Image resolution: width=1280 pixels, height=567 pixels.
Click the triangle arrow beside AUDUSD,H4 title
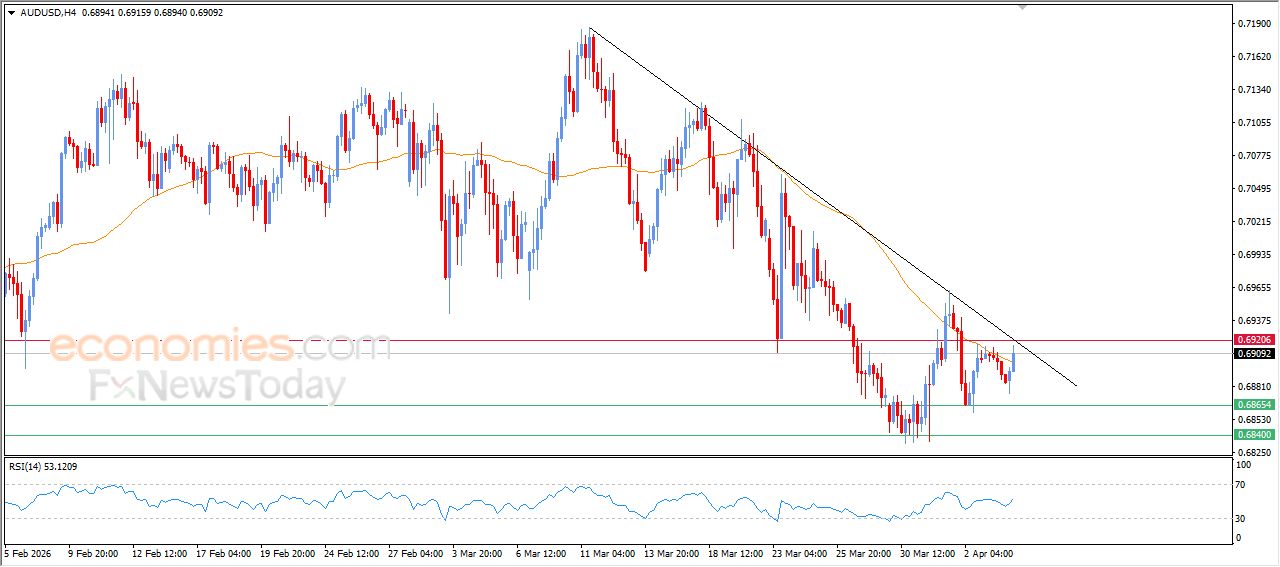tap(11, 13)
